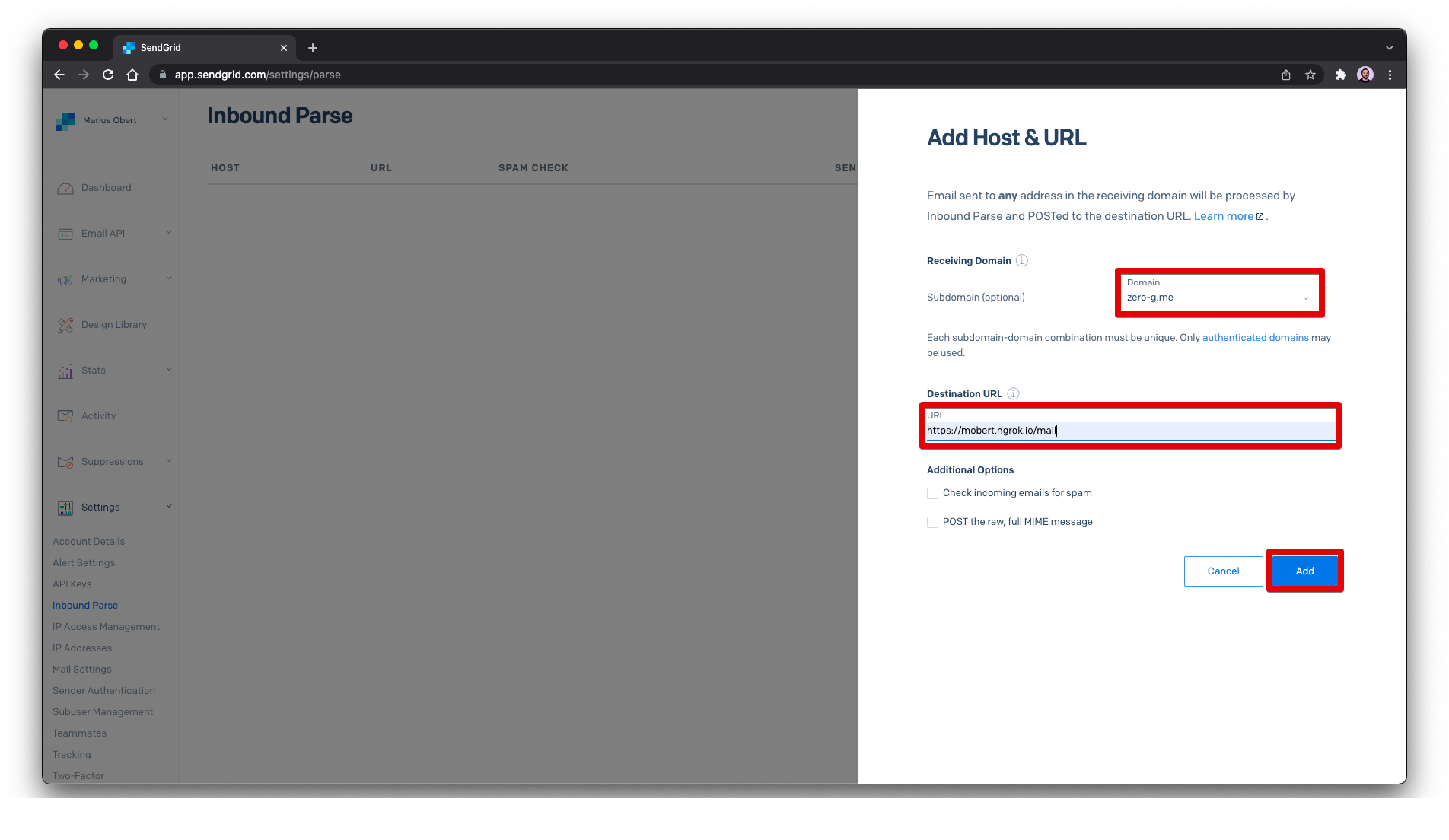The image size is (1449, 840).
Task: Open the Chrome profile avatar
Action: [x=1365, y=75]
